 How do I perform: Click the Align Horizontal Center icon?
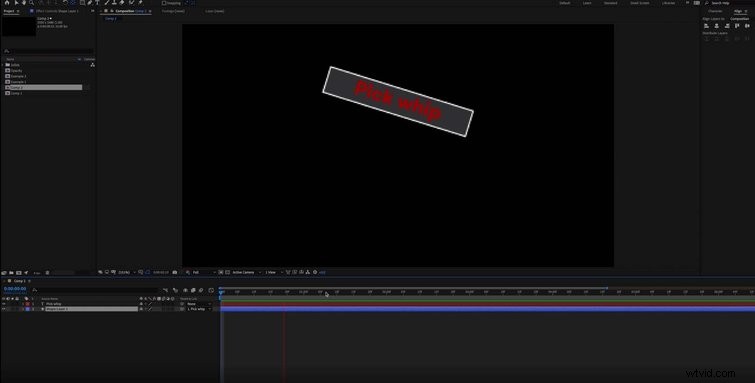[716, 26]
